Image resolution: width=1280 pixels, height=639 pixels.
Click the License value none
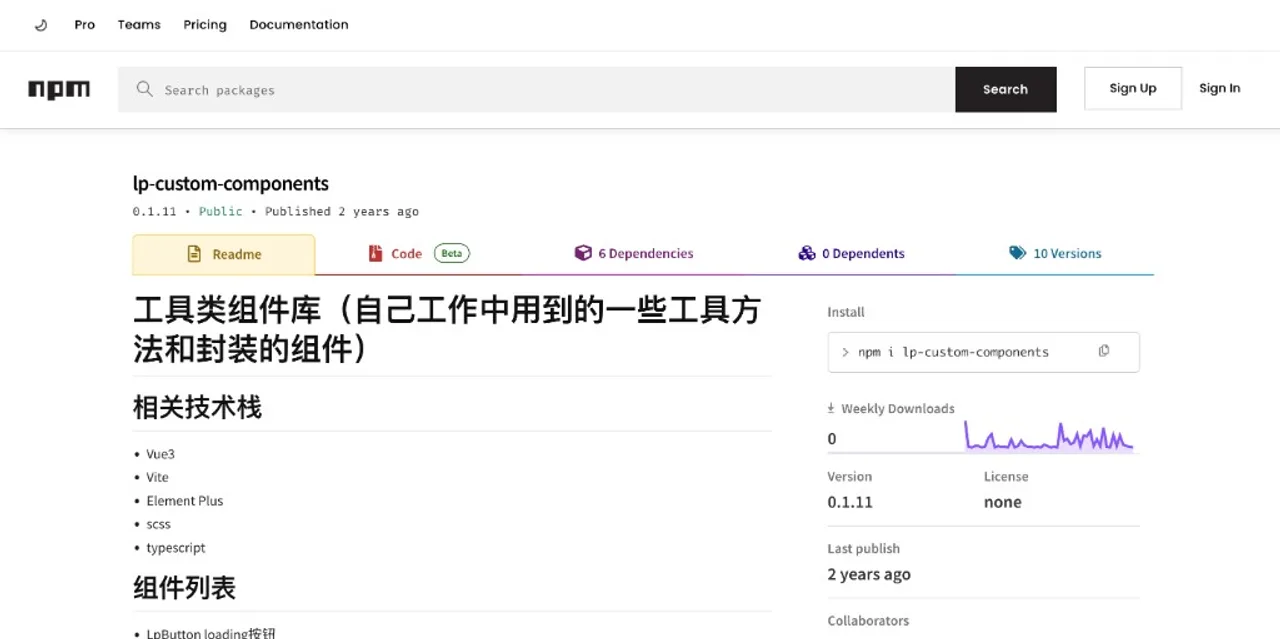[x=1003, y=502]
